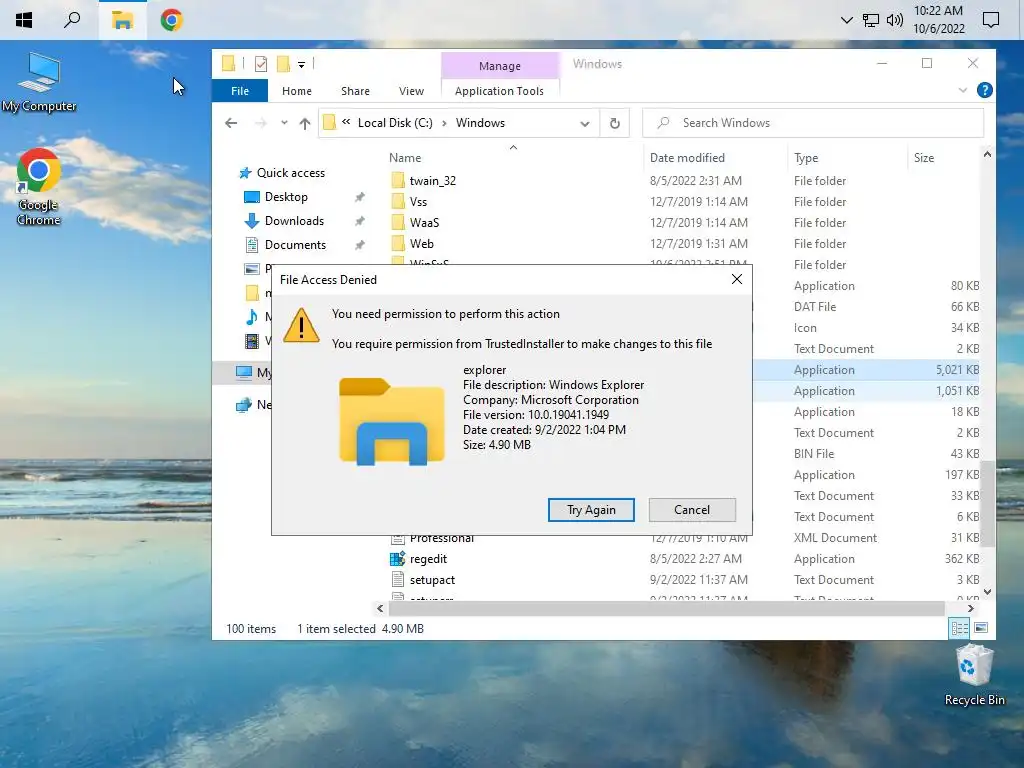
Task: Sort by the Type column header
Action: (x=806, y=158)
